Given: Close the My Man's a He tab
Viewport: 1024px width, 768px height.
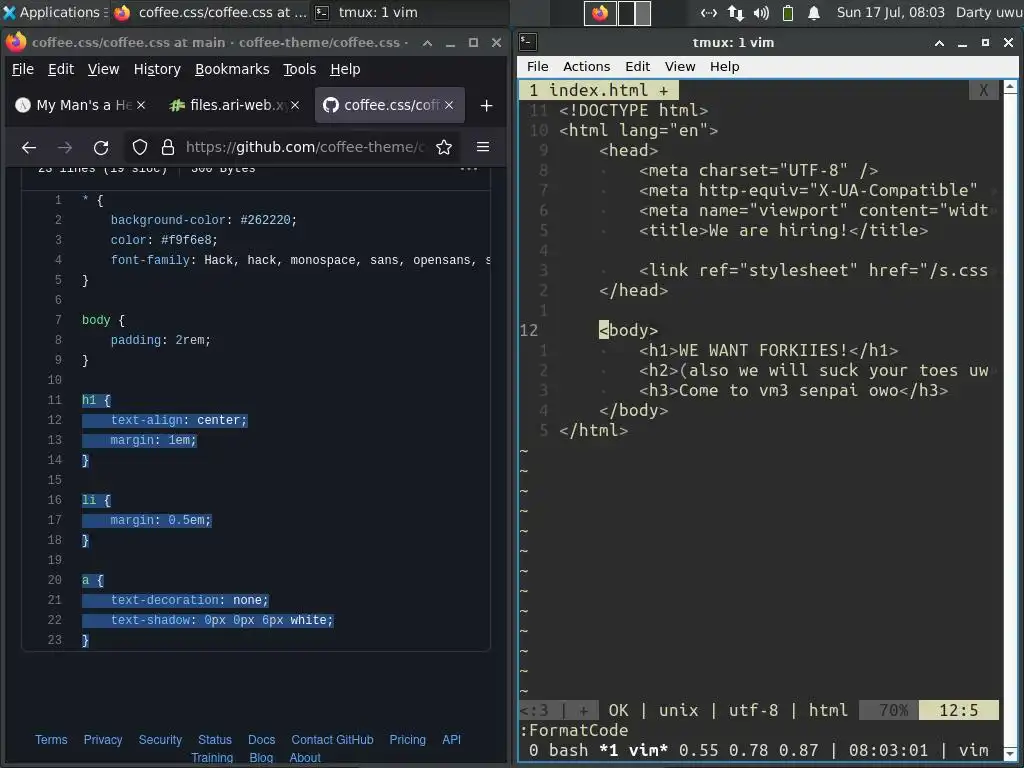Looking at the screenshot, I should [x=141, y=105].
